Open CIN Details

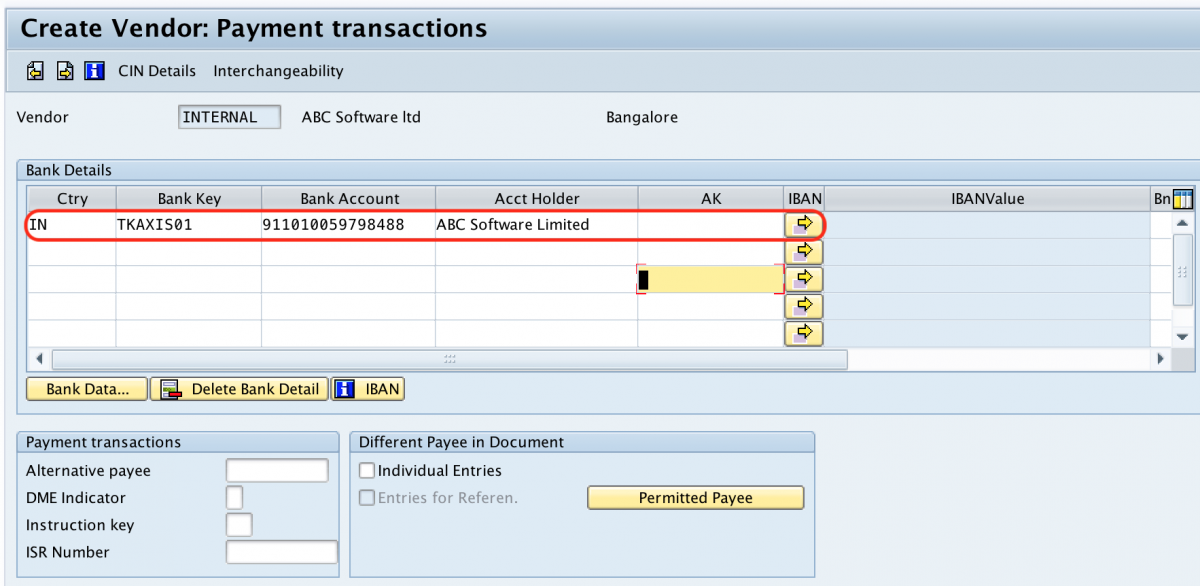click(157, 70)
